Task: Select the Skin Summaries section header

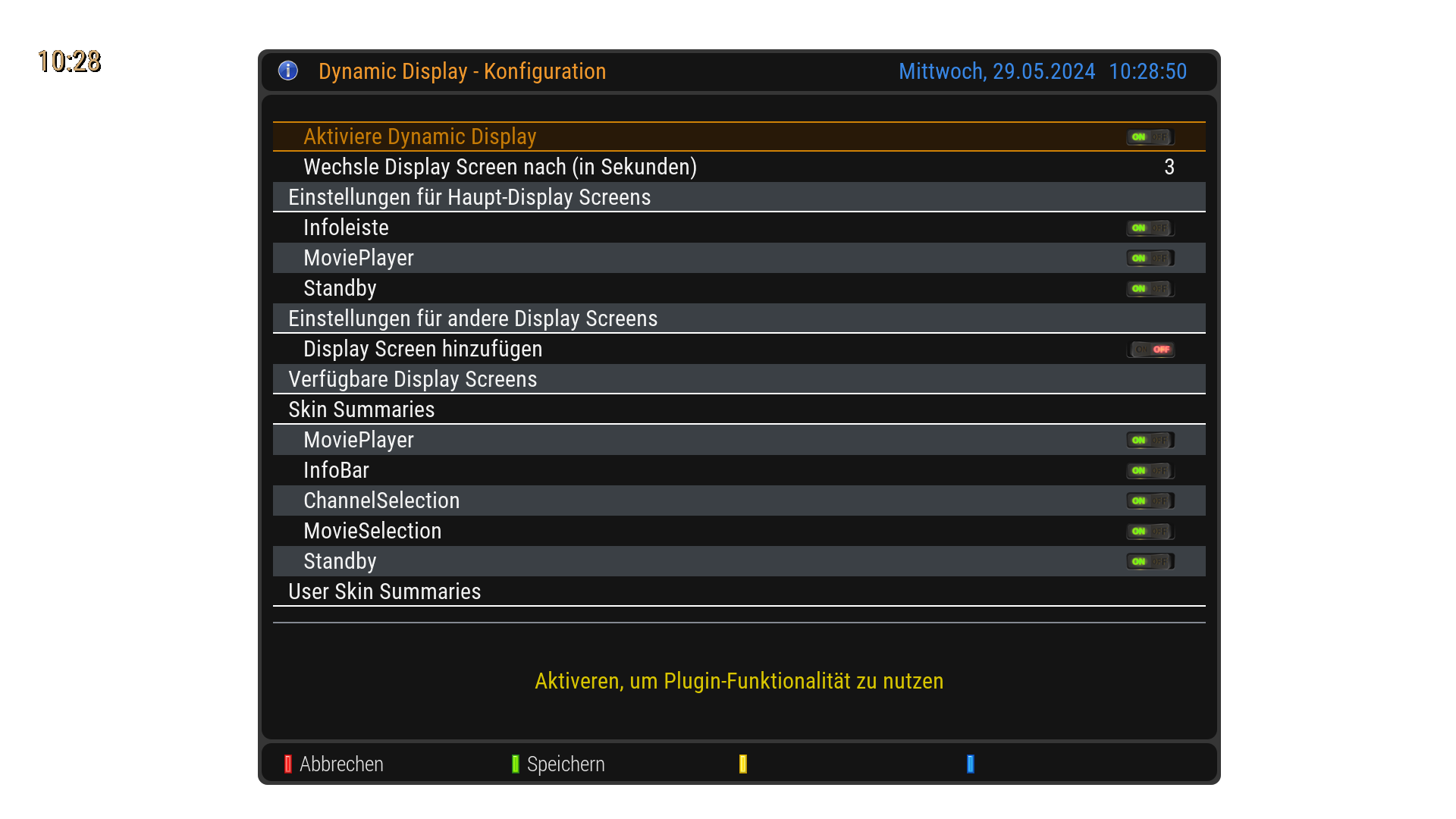Action: coord(362,409)
